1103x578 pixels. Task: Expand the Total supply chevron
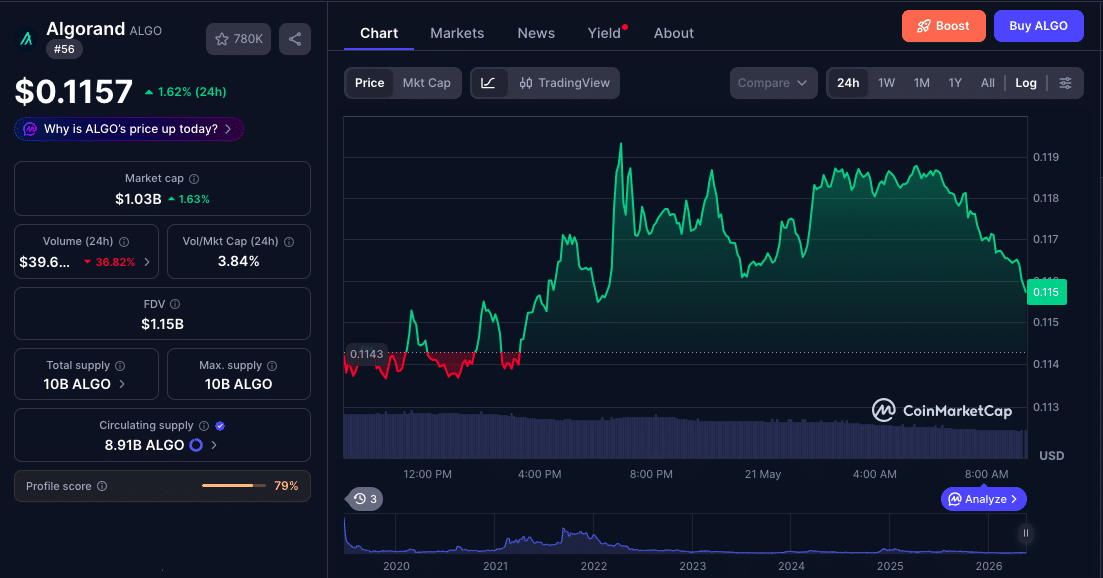point(122,384)
